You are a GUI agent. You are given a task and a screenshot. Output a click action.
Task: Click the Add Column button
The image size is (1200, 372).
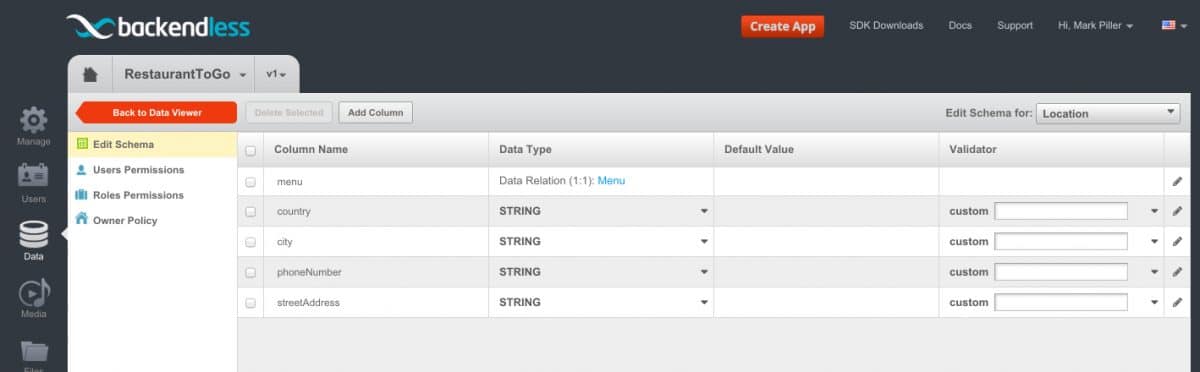point(376,113)
